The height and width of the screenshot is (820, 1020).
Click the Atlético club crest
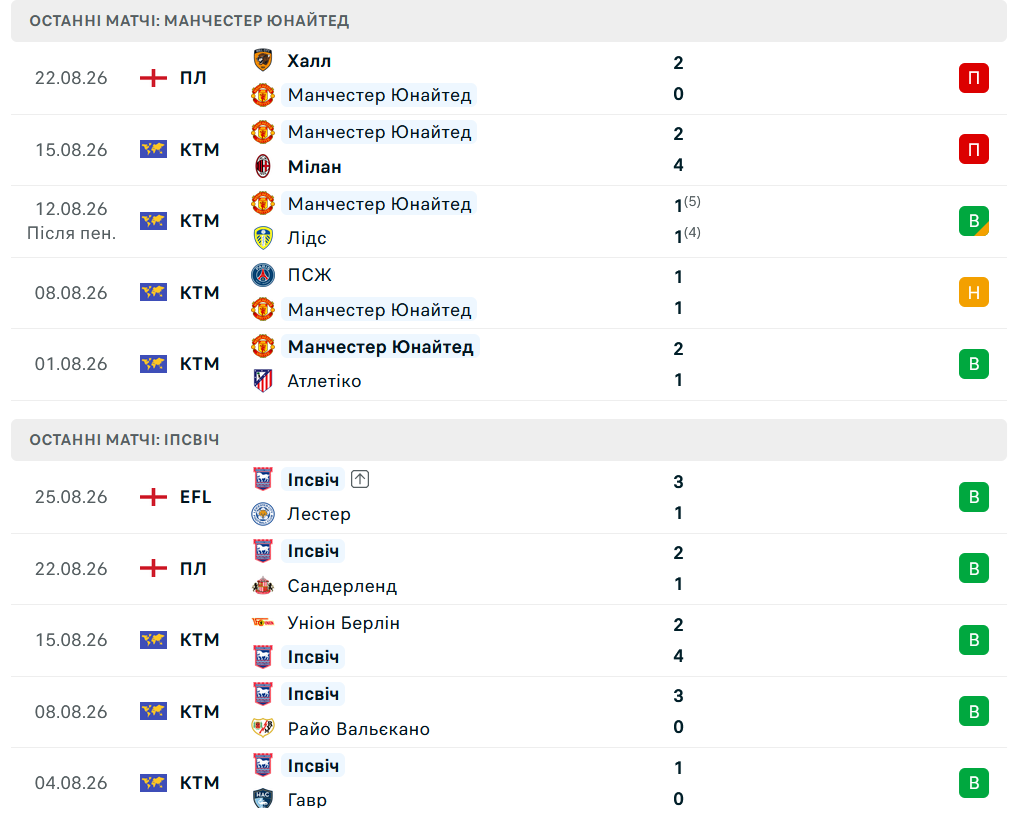[x=263, y=380]
